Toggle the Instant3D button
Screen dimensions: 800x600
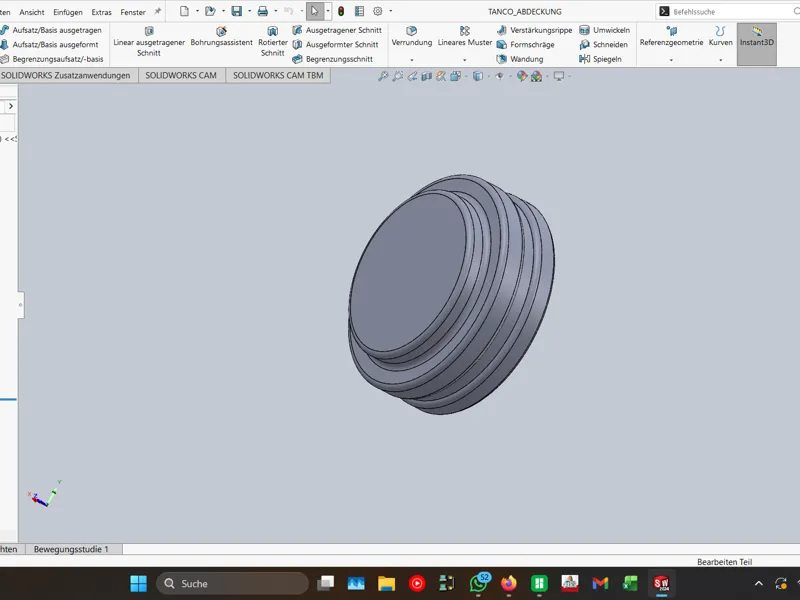point(757,44)
